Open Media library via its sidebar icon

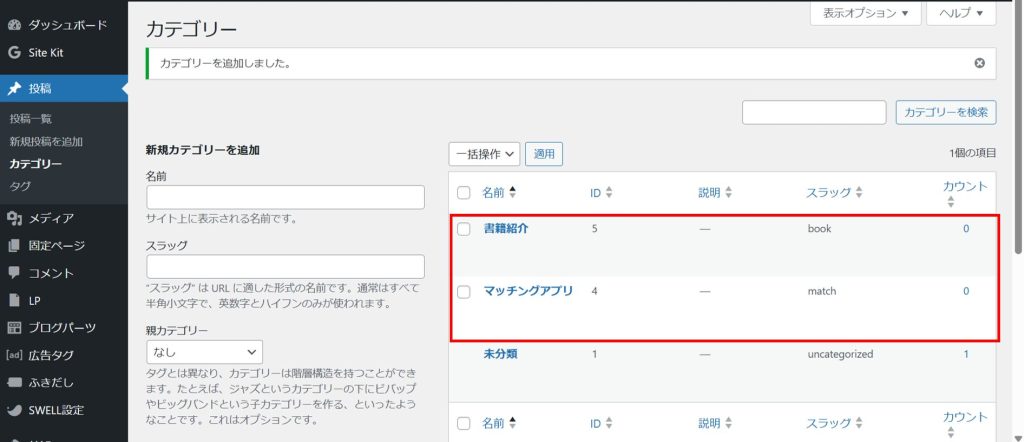(x=14, y=218)
